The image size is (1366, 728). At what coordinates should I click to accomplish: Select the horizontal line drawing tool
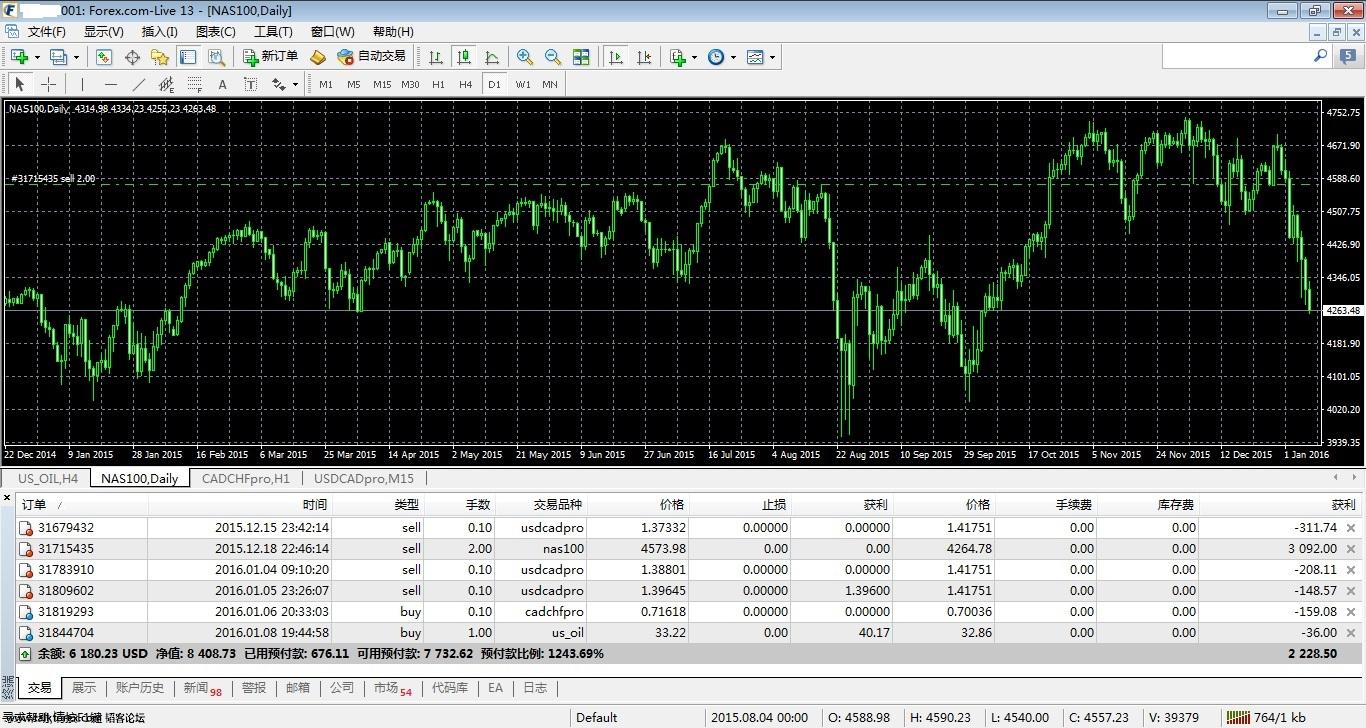click(x=110, y=84)
